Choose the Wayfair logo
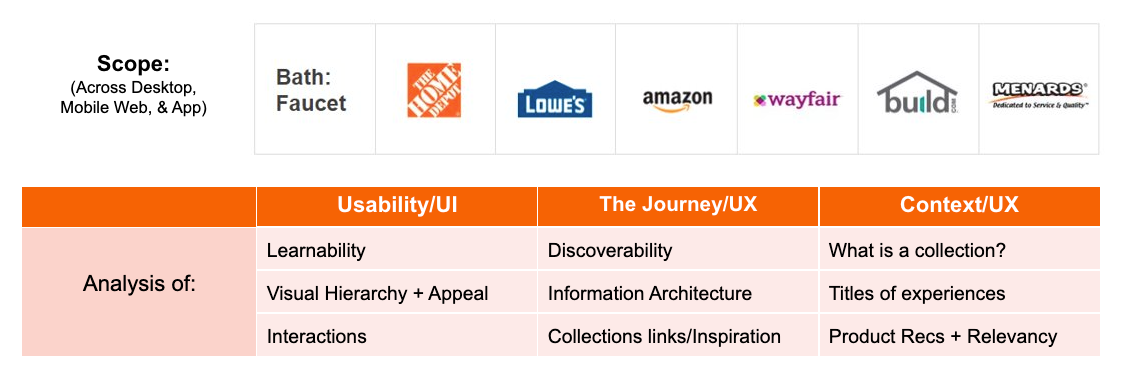The width and height of the screenshot is (1125, 382). pyautogui.click(x=796, y=100)
